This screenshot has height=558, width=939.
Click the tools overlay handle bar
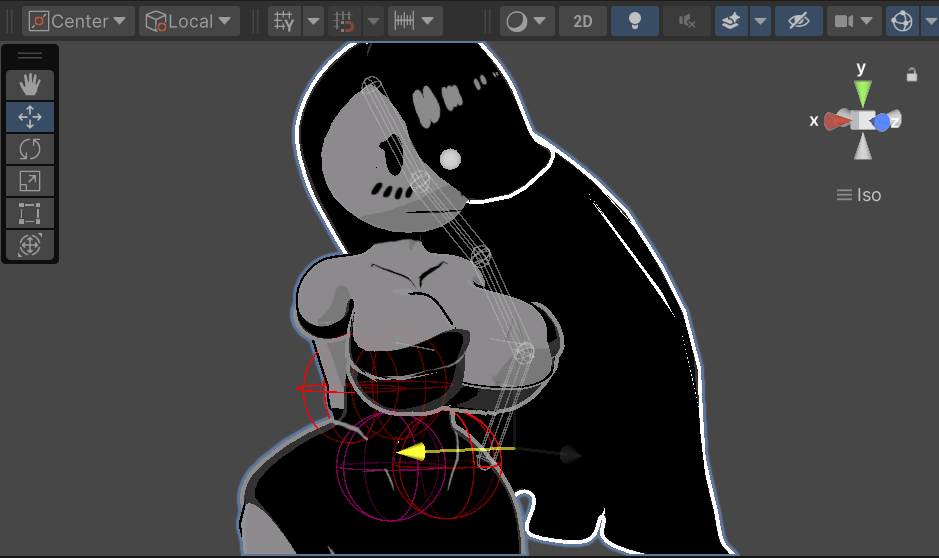(30, 56)
